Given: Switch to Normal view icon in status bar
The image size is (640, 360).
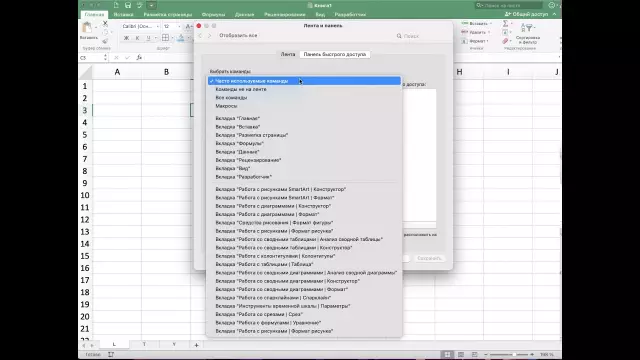Looking at the screenshot, I should pos(447,354).
